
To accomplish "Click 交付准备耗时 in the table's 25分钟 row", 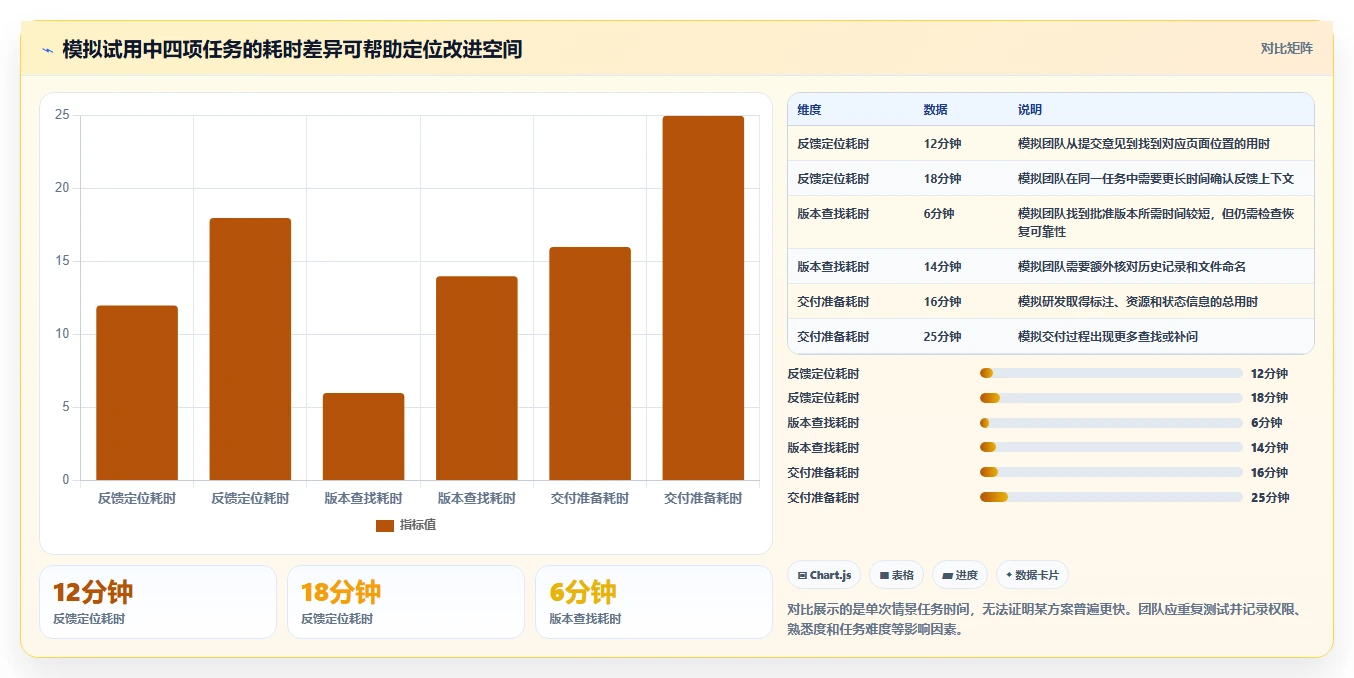I will click(833, 337).
